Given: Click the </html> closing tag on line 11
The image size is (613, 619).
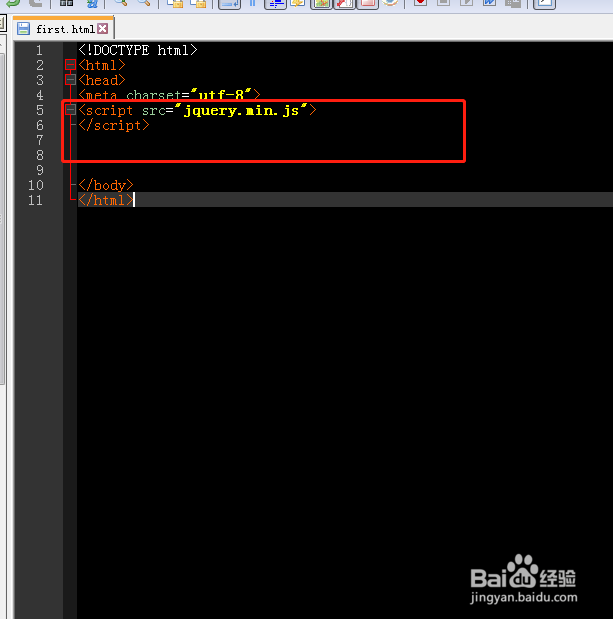Looking at the screenshot, I should pyautogui.click(x=106, y=200).
